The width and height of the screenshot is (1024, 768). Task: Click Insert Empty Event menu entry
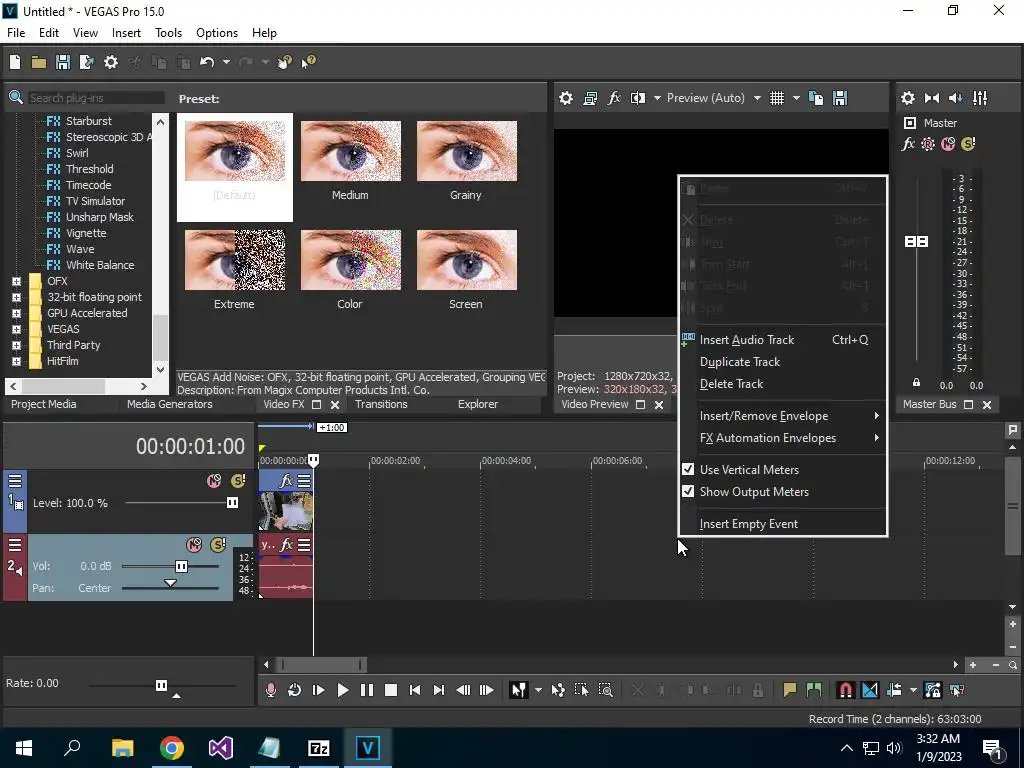[x=783, y=524]
